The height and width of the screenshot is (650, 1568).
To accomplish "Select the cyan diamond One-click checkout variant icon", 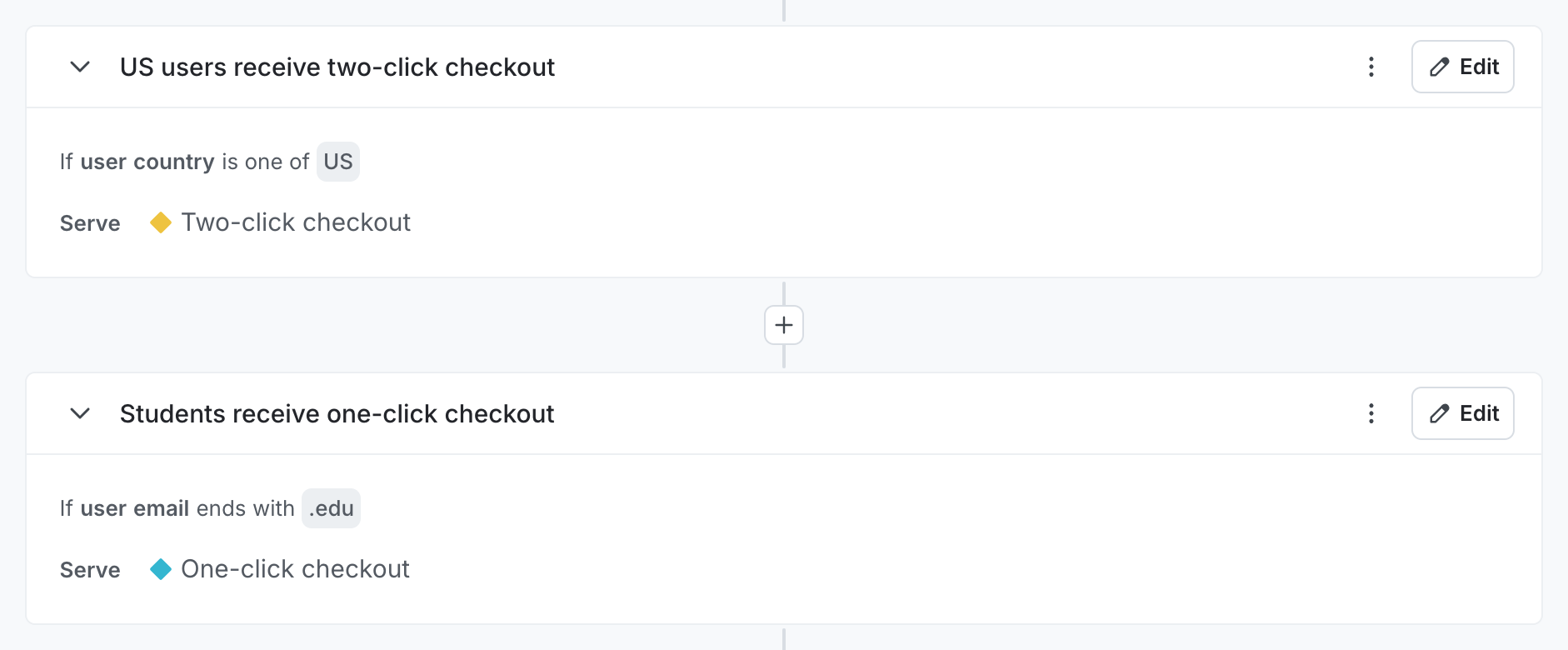I will coord(160,568).
